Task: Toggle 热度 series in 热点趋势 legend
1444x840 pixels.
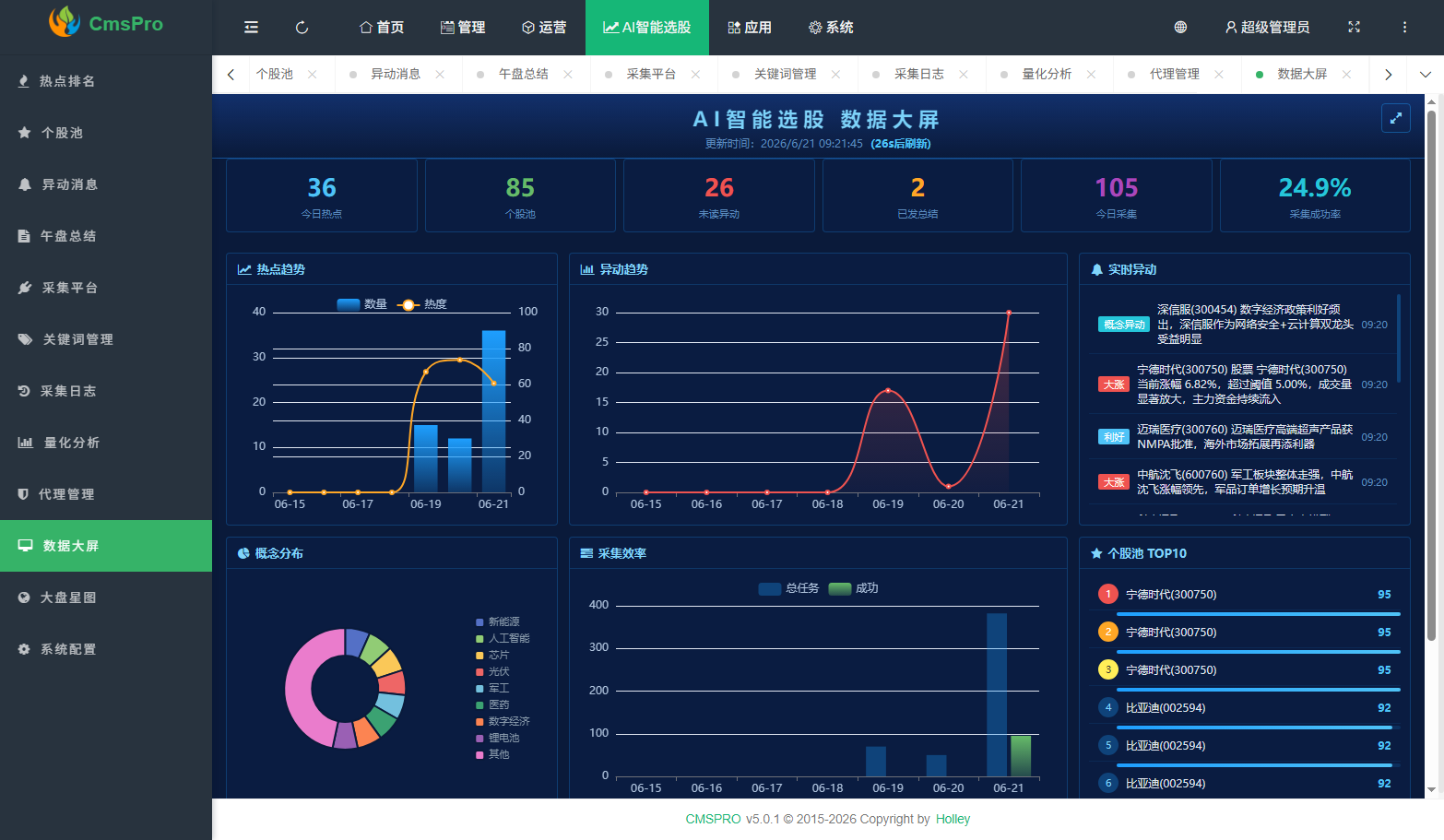Action: (x=422, y=304)
